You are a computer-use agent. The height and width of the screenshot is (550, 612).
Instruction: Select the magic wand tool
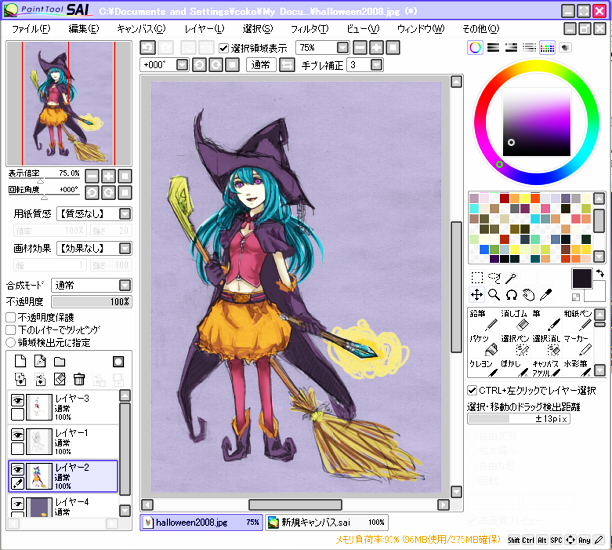point(511,278)
